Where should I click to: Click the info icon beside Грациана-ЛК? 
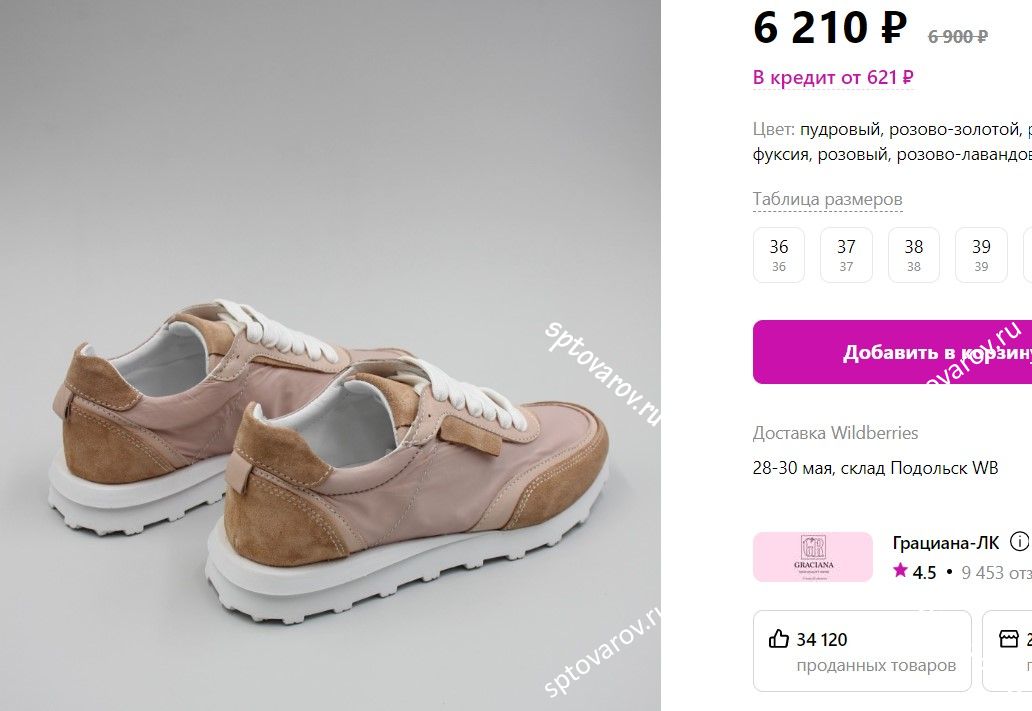pyautogui.click(x=1019, y=542)
